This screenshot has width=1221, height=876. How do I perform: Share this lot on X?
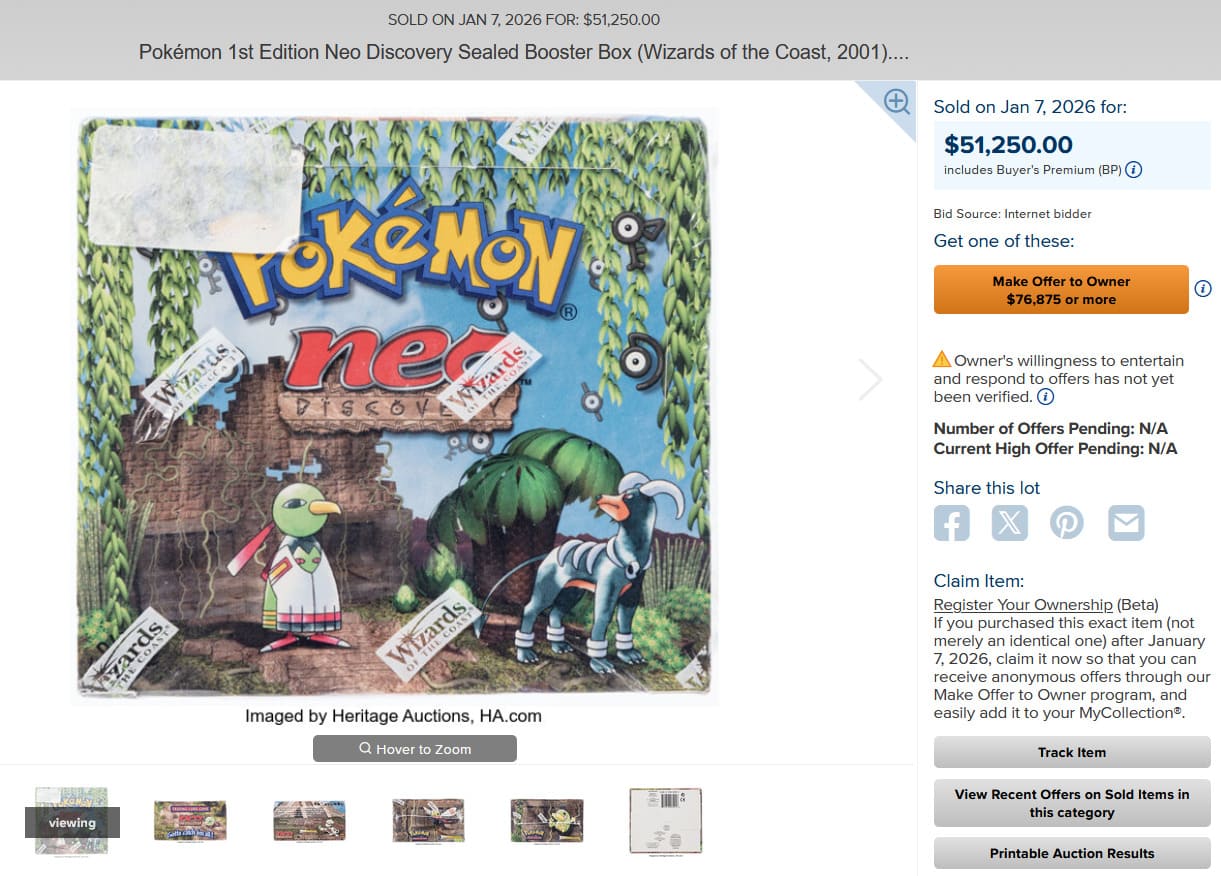1009,523
